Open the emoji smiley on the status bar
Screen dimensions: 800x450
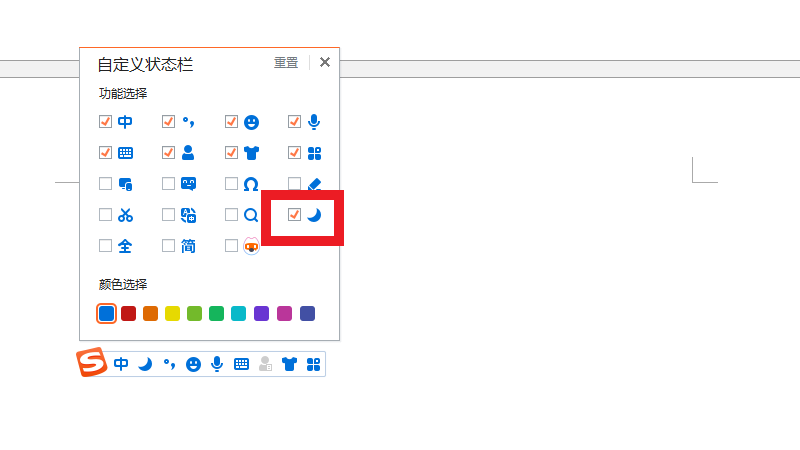[193, 364]
